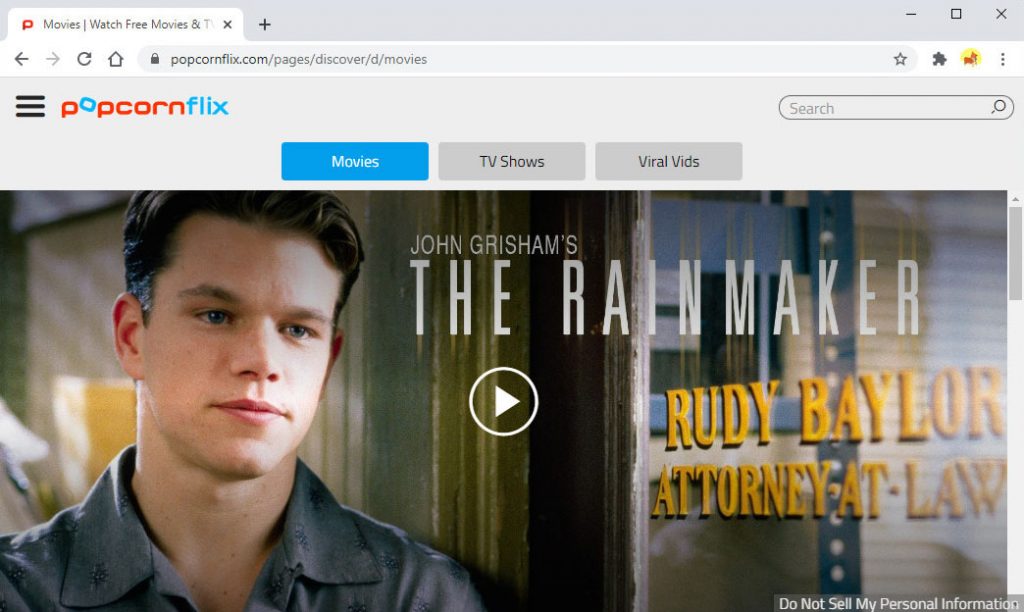
Task: Click the page vertical scrollbar thumb
Action: [x=1015, y=253]
